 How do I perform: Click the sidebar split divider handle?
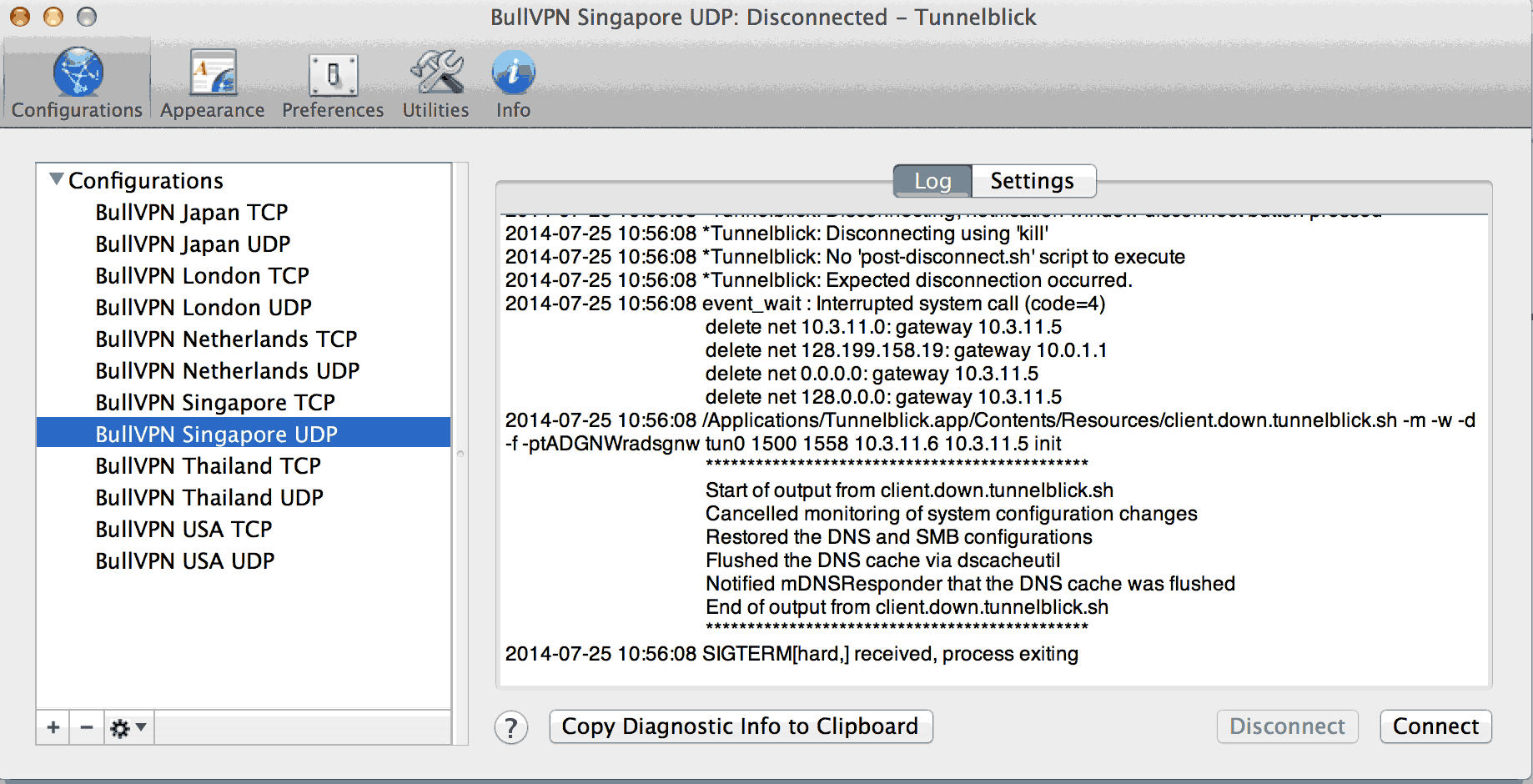pos(460,454)
